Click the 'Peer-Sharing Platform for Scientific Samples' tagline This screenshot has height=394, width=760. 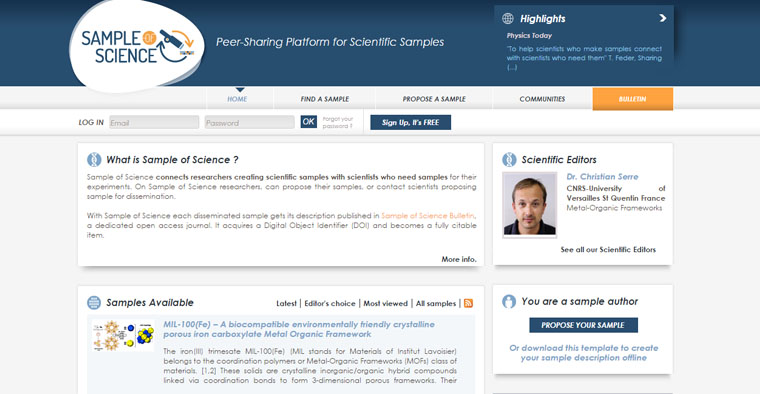click(x=330, y=42)
